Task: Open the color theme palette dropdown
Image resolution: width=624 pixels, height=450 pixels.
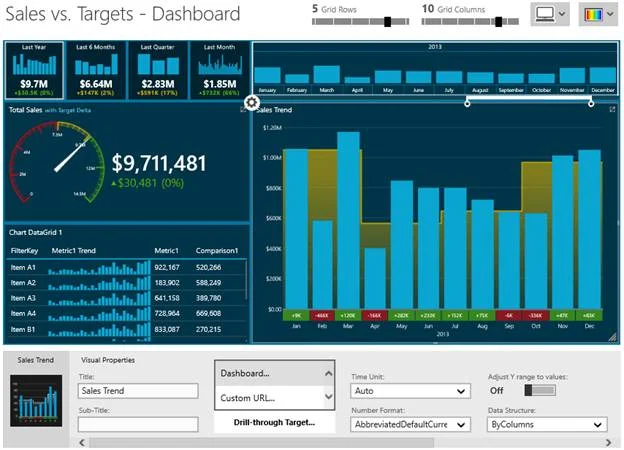Action: point(598,14)
